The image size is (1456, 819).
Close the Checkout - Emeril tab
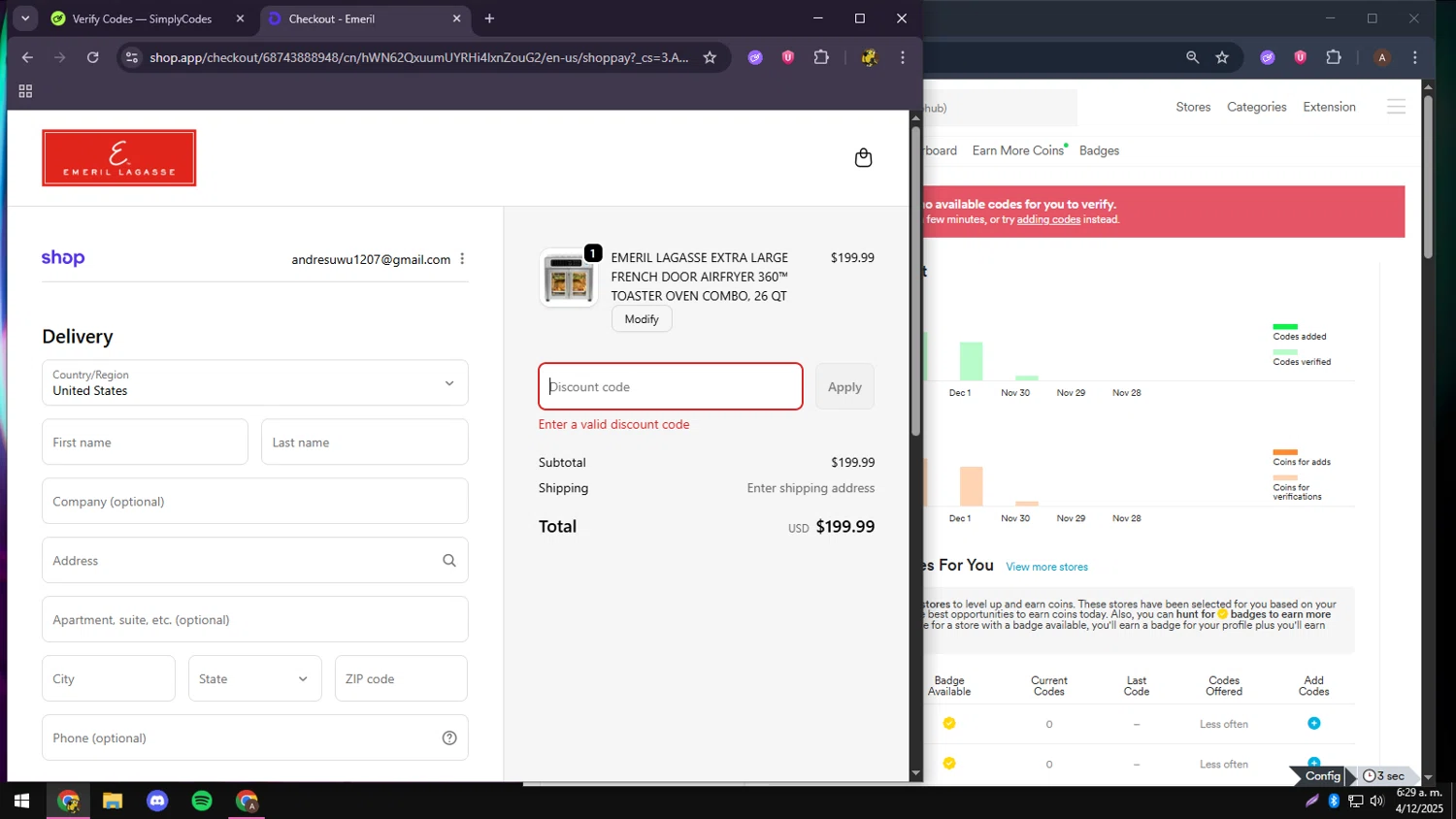click(457, 18)
